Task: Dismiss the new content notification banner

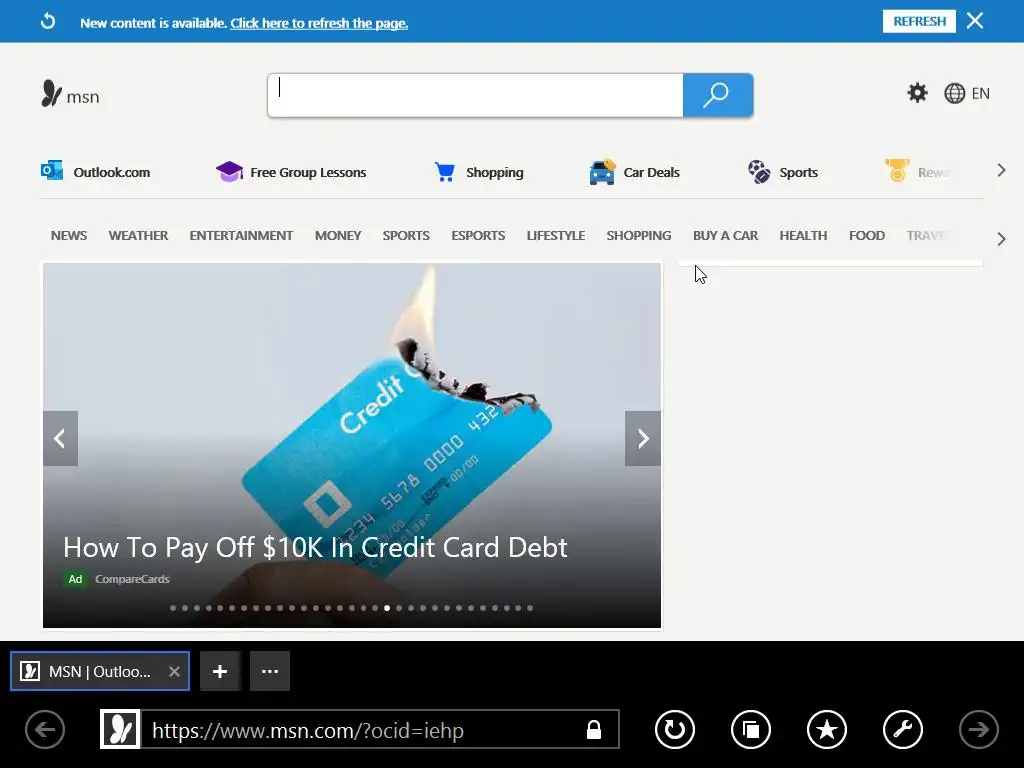Action: [x=975, y=21]
